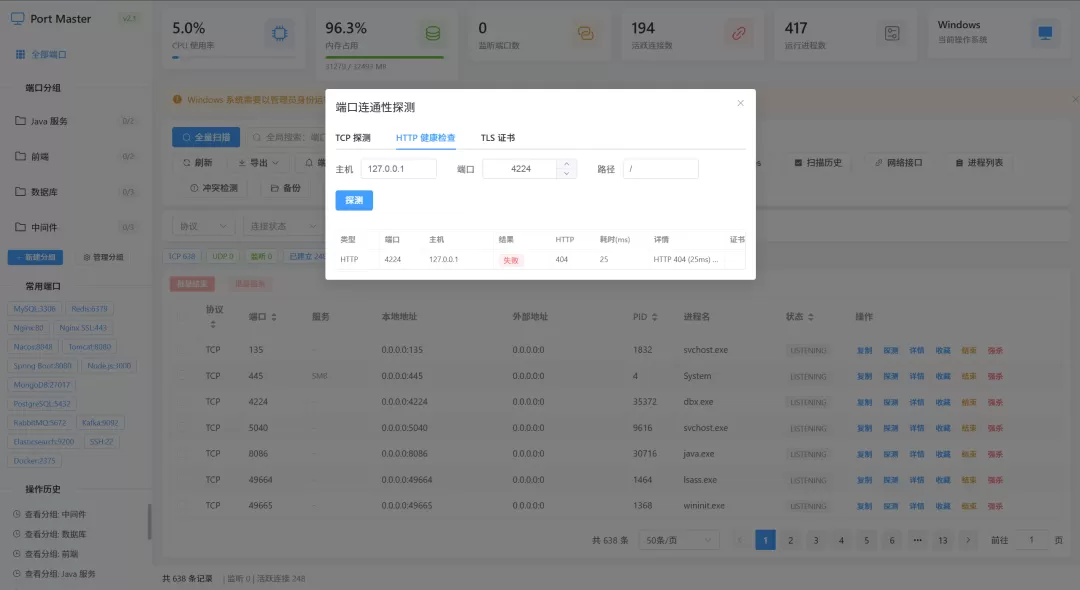This screenshot has height=590, width=1080.
Task: Increase the port with the up stepper arrow
Action: coord(566,164)
